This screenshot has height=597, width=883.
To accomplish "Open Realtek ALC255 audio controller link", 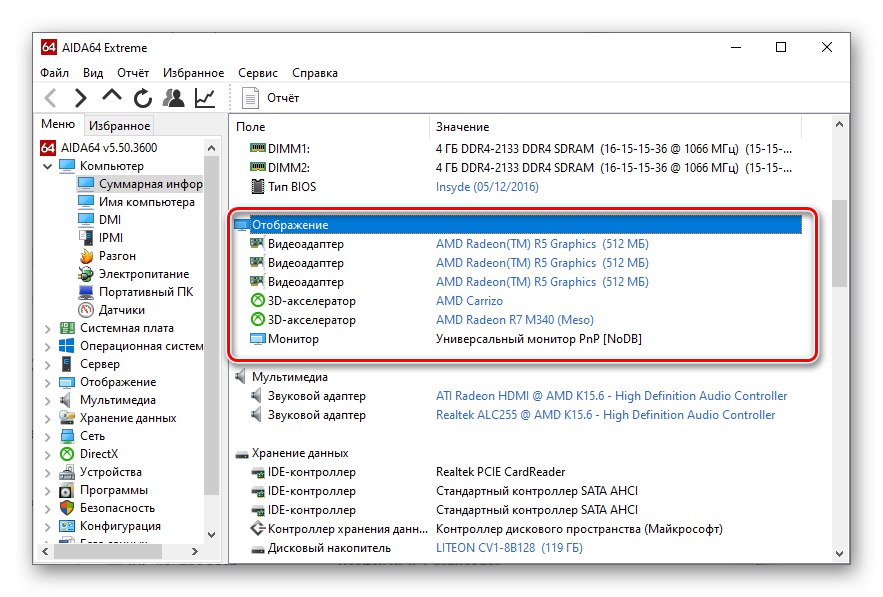I will [x=605, y=415].
